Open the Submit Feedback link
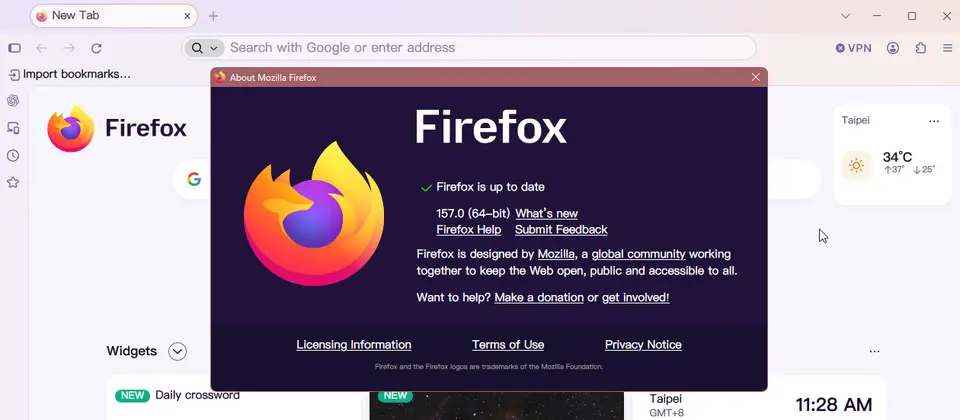Viewport: 960px width, 420px height. click(x=561, y=230)
